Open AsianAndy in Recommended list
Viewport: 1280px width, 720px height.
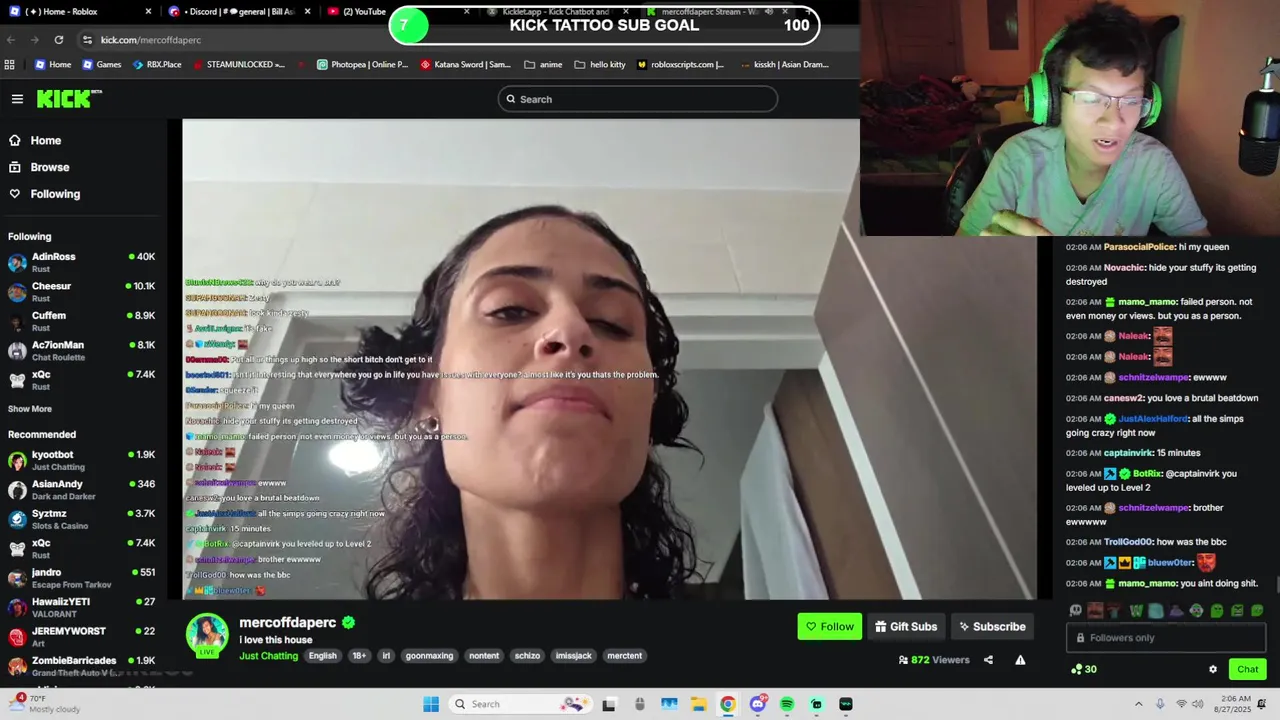click(x=81, y=489)
